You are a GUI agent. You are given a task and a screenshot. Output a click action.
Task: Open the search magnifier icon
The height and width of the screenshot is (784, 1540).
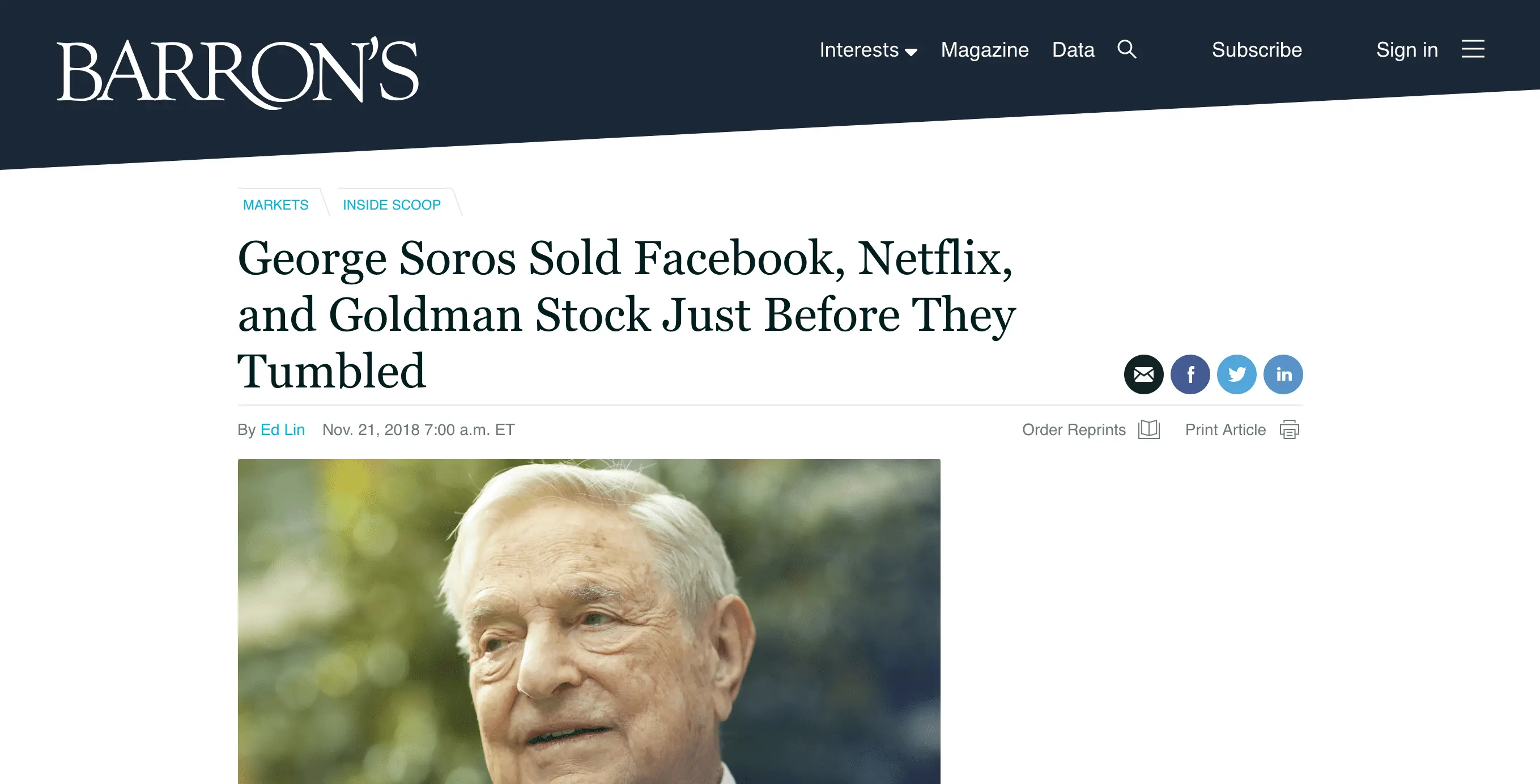click(x=1126, y=49)
